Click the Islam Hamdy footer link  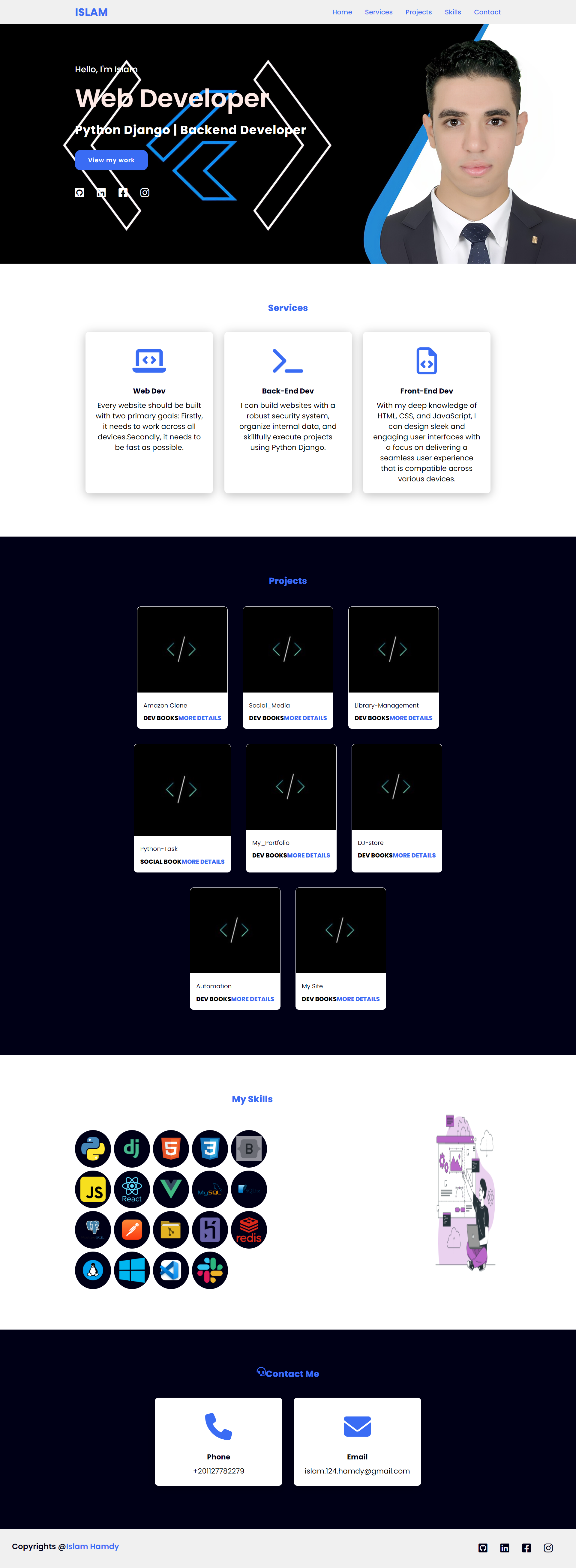coord(92,1546)
